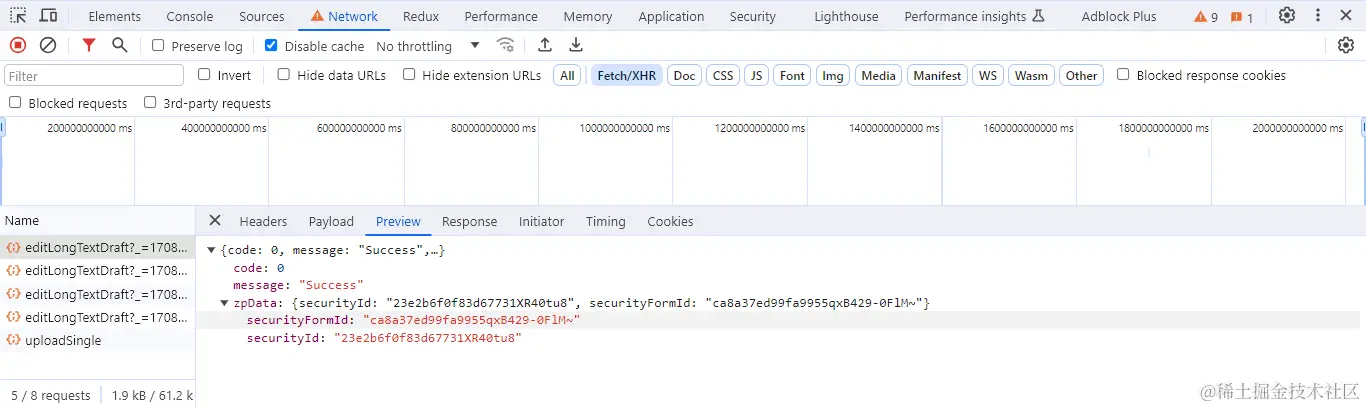This screenshot has width=1366, height=408.
Task: Close the DevTools panel
Action: click(x=1346, y=16)
